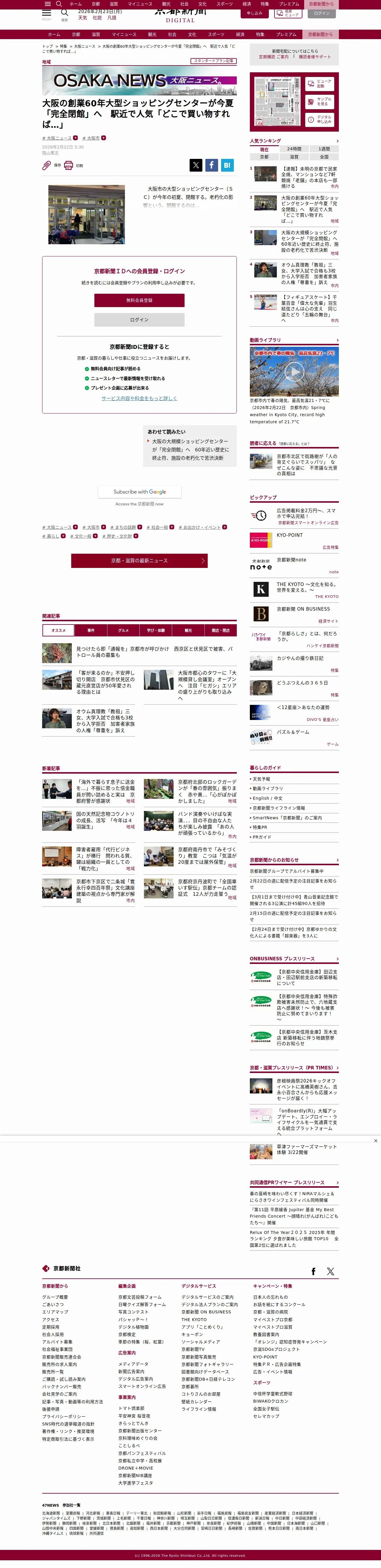Switch ranking to 24時間 tab

click(x=294, y=149)
